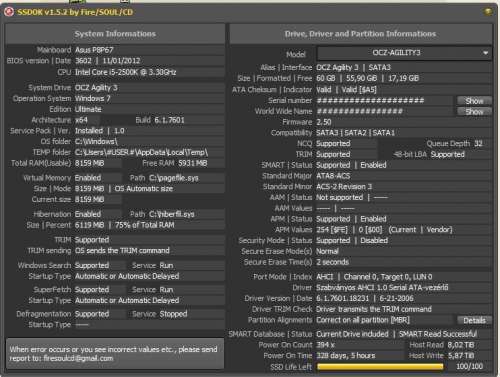Screen dimensions: 500x377
Task: Show the hidden World Wide Name
Action: pyautogui.click(x=474, y=111)
